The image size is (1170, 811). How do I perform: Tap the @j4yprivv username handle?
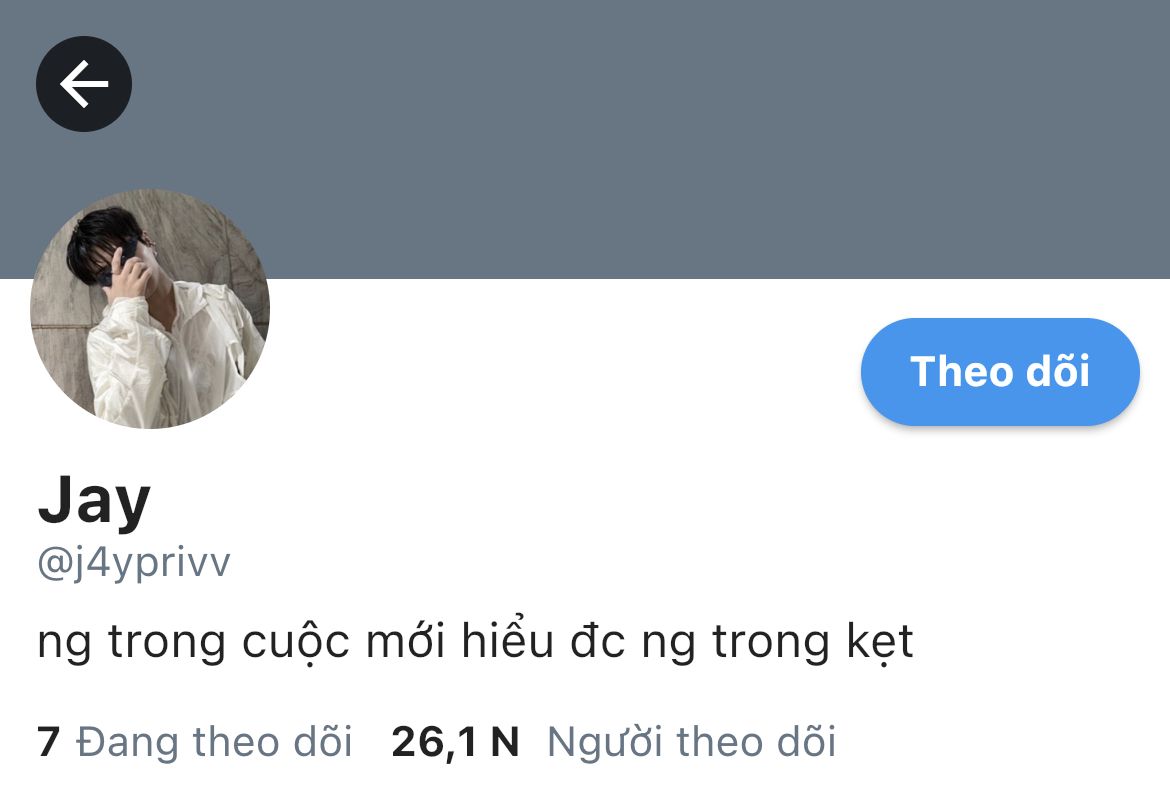coord(134,563)
